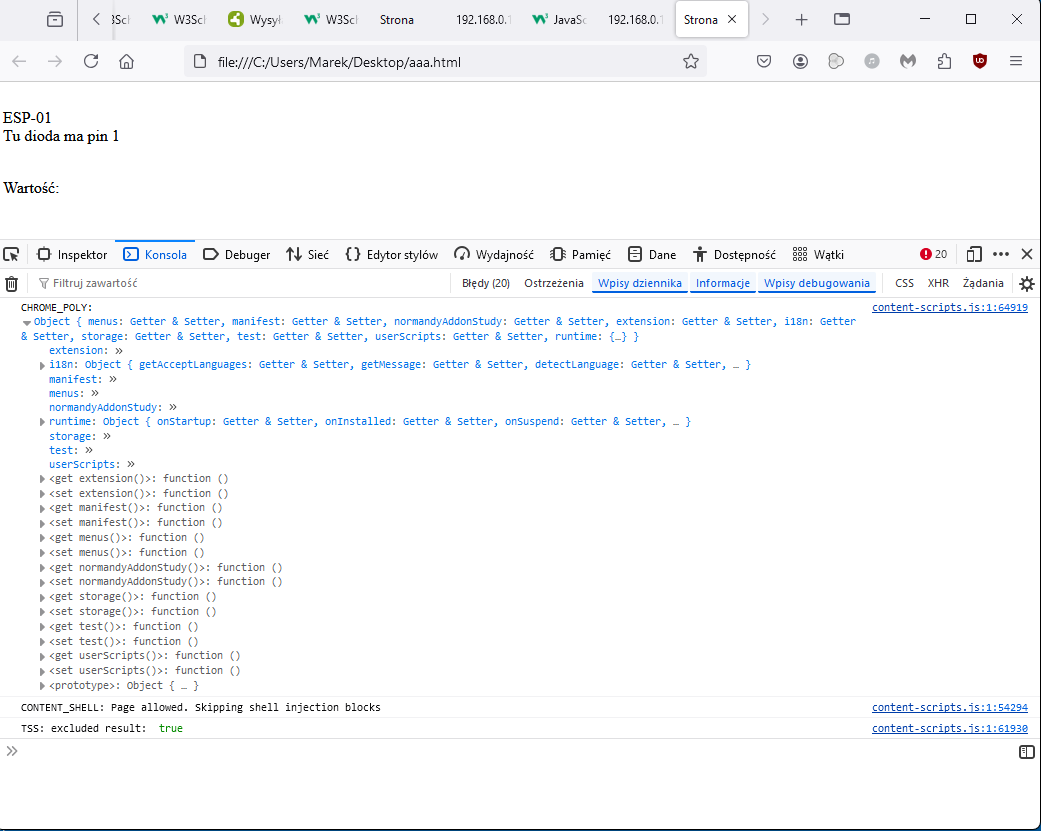The height and width of the screenshot is (831, 1041).
Task: Toggle the Błędy (20) filter
Action: click(486, 283)
